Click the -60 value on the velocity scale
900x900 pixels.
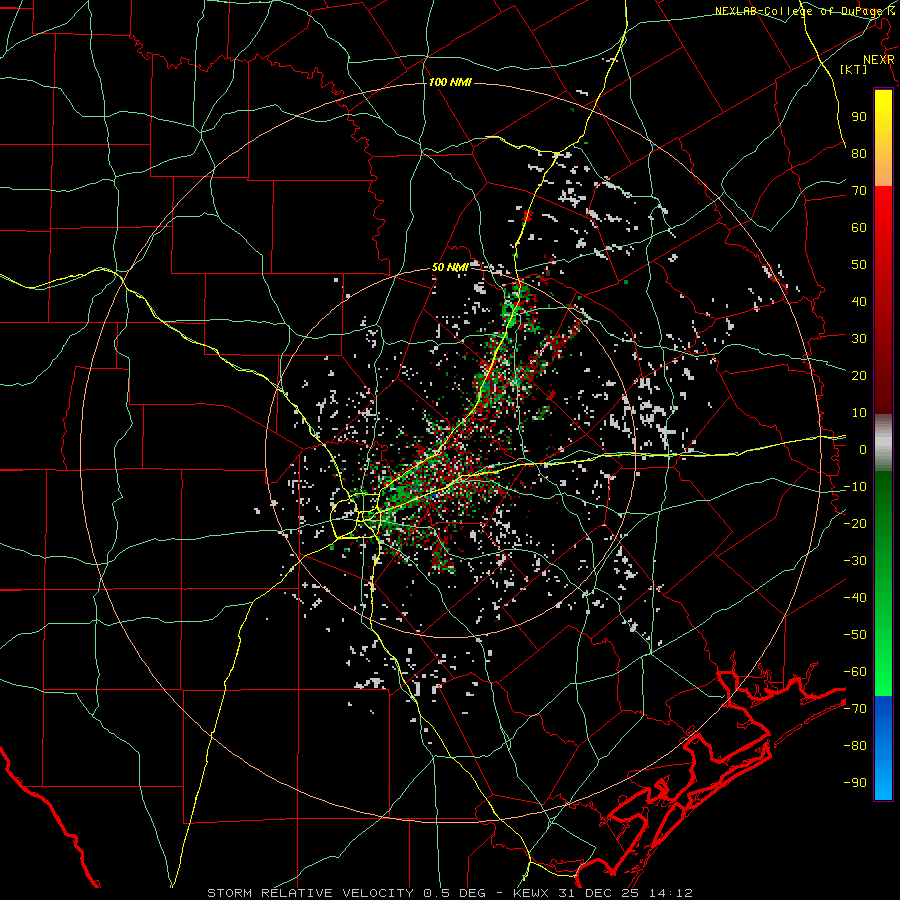pyautogui.click(x=855, y=672)
